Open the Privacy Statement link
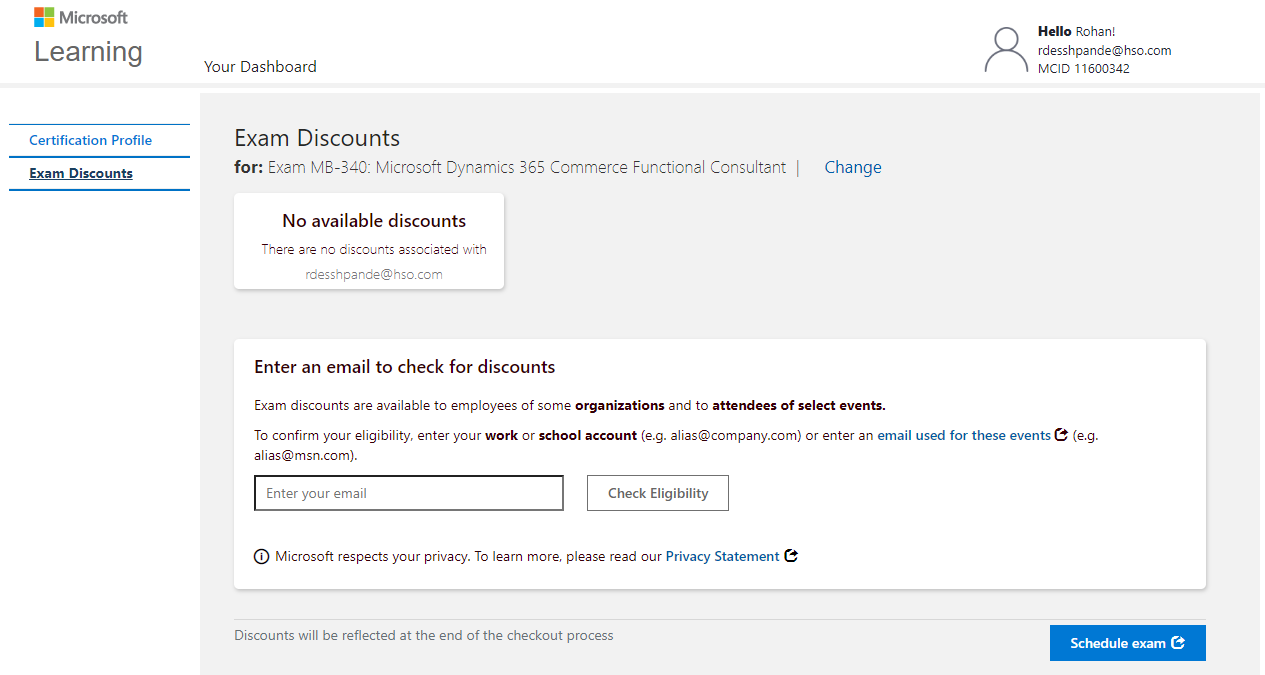 tap(722, 557)
